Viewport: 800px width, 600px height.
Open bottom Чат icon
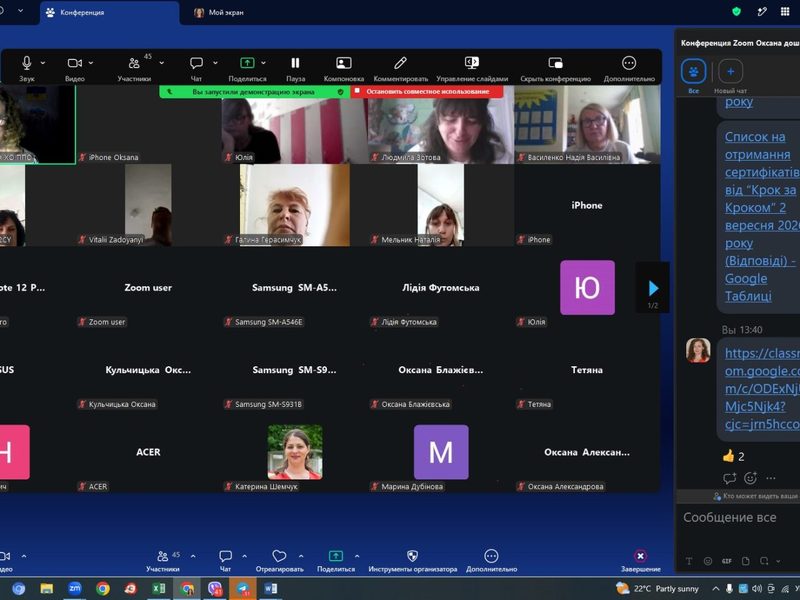tap(226, 556)
